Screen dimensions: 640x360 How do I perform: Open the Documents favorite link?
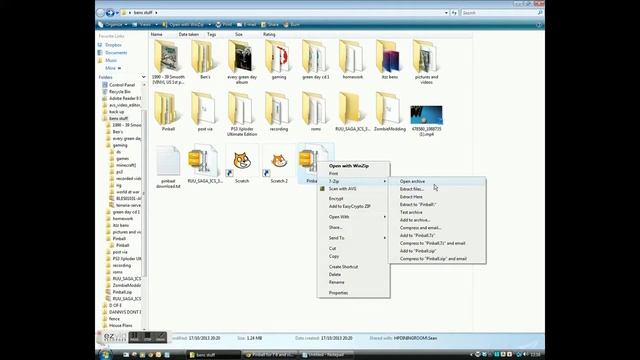coord(112,53)
